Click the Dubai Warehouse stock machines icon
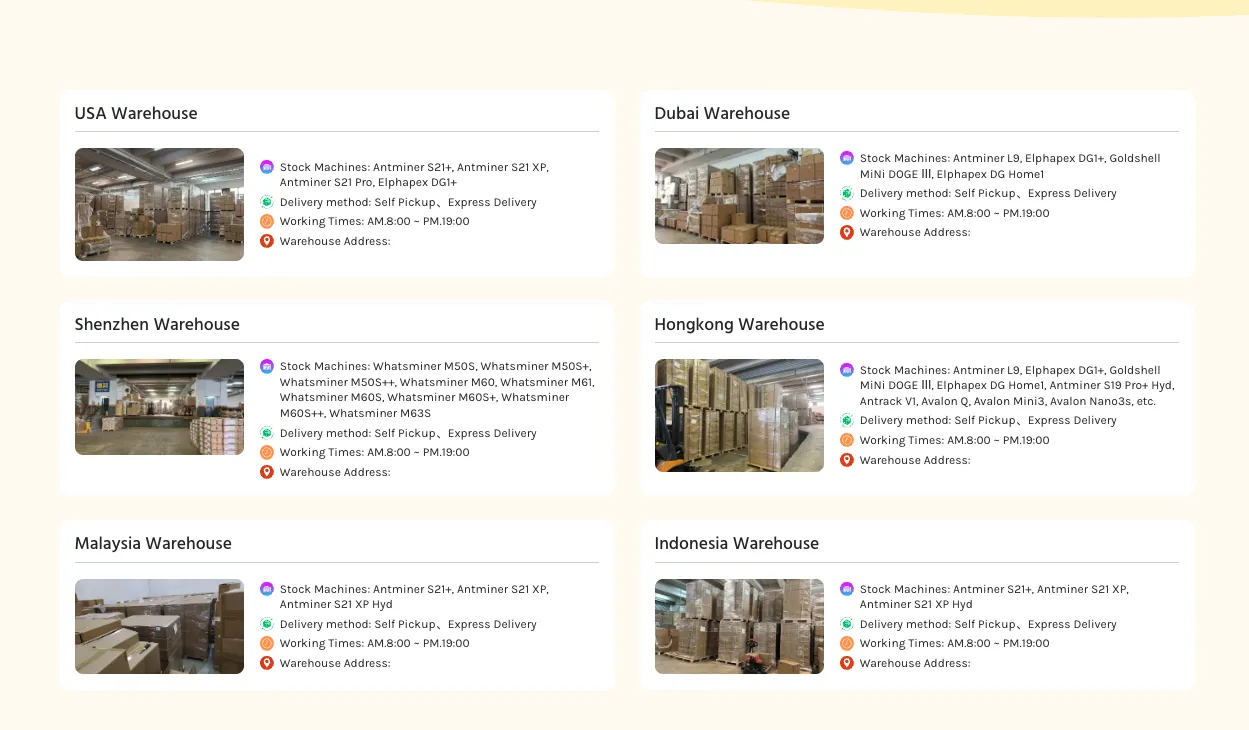Image resolution: width=1249 pixels, height=730 pixels. tap(847, 158)
